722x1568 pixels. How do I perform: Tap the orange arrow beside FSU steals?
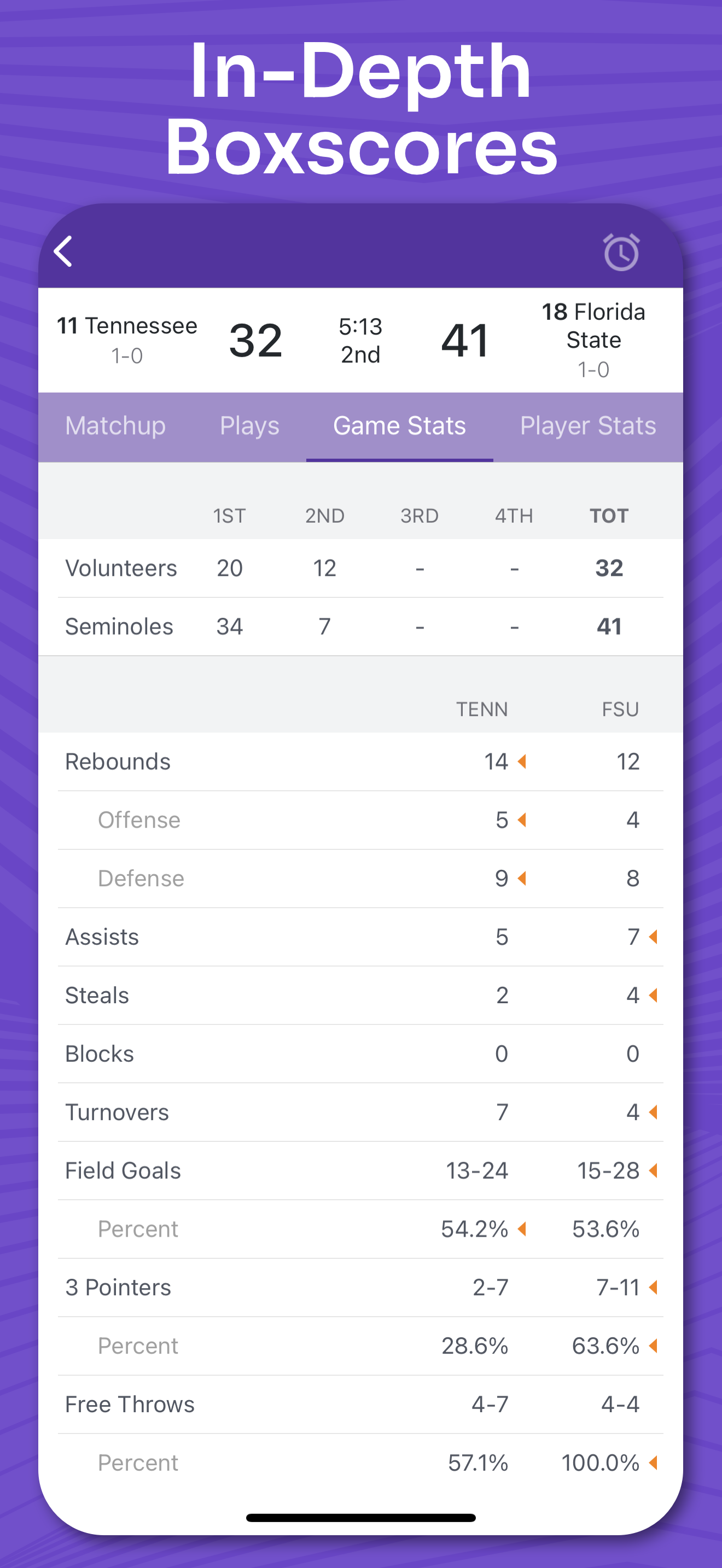pos(654,995)
